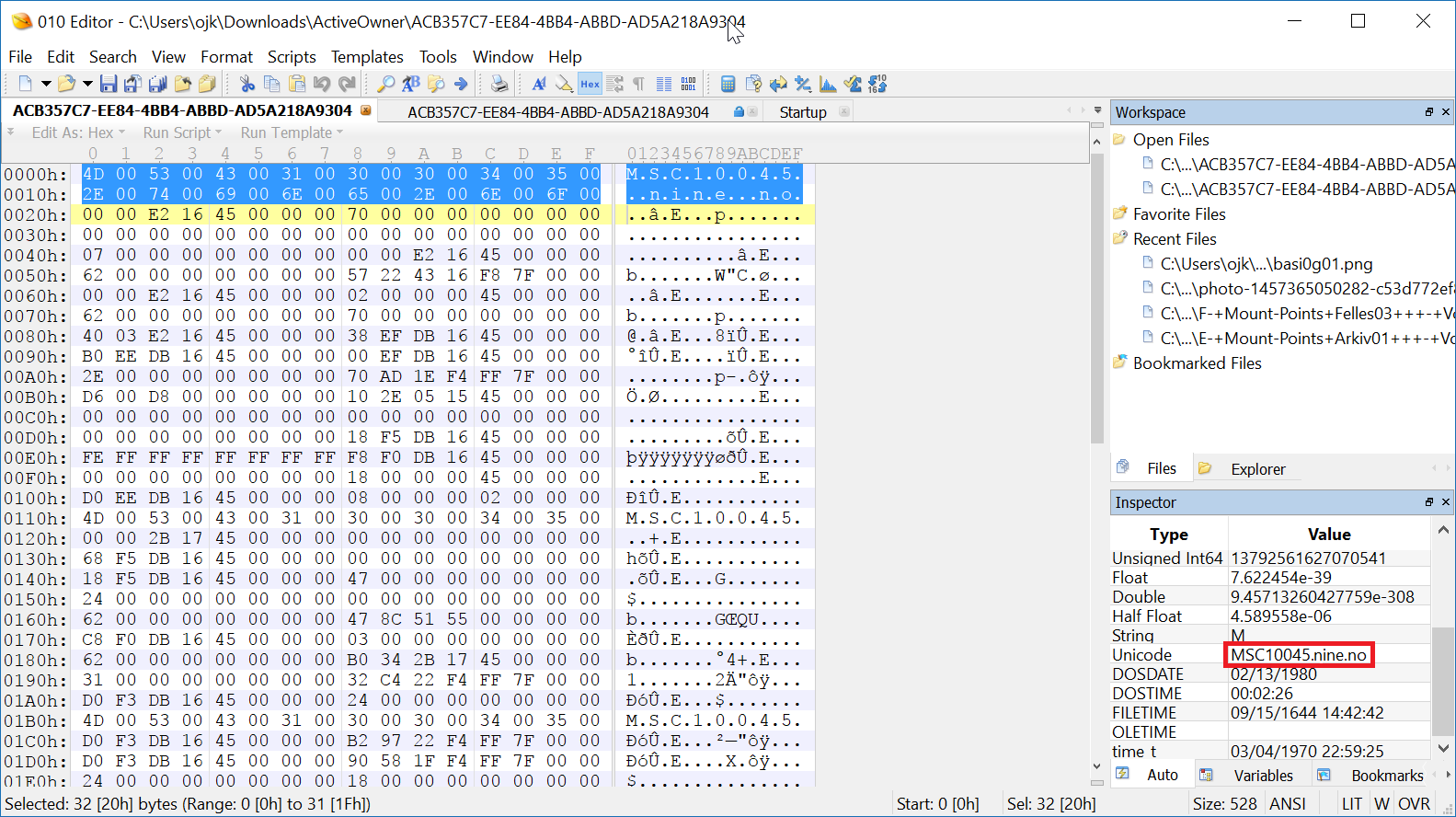1456x817 pixels.
Task: Click the Save file toolbar icon
Action: pos(109,84)
